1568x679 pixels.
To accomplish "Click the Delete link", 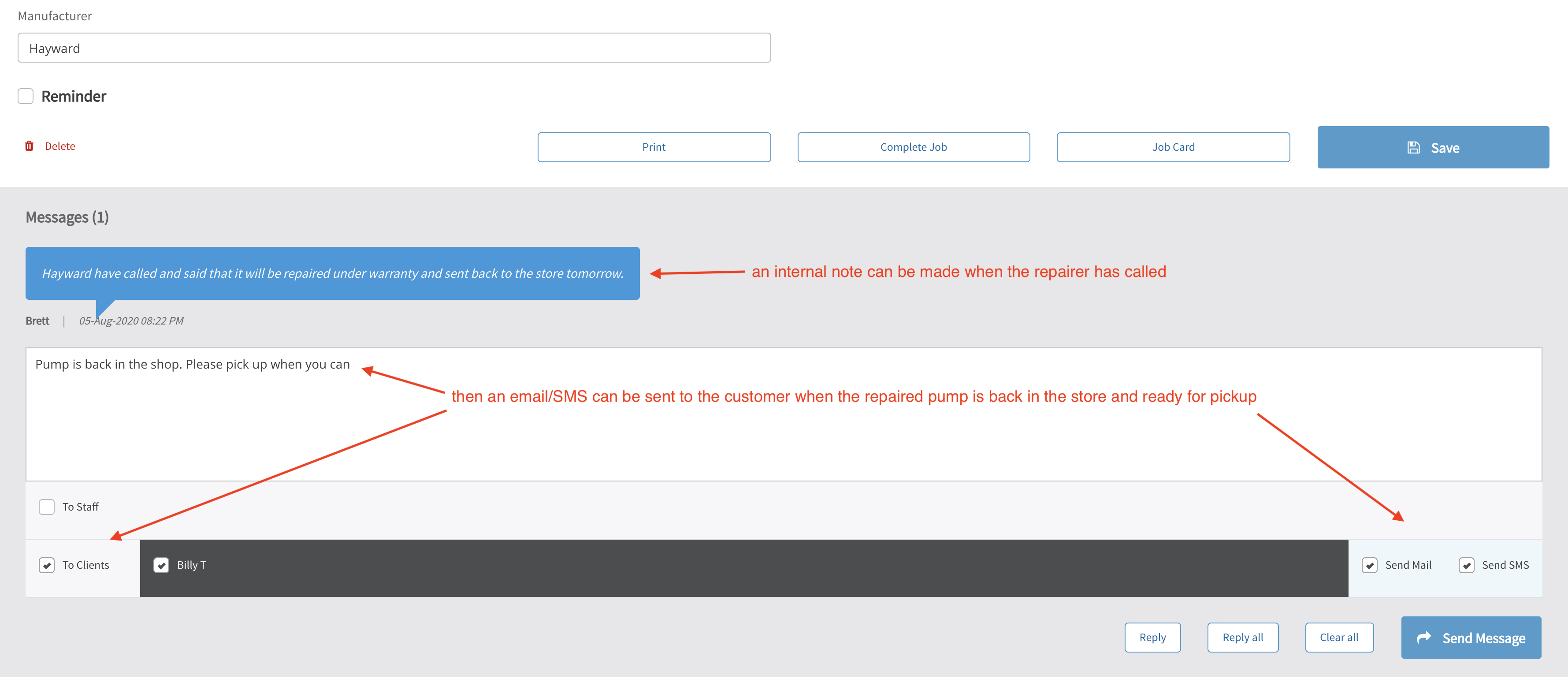I will 59,146.
